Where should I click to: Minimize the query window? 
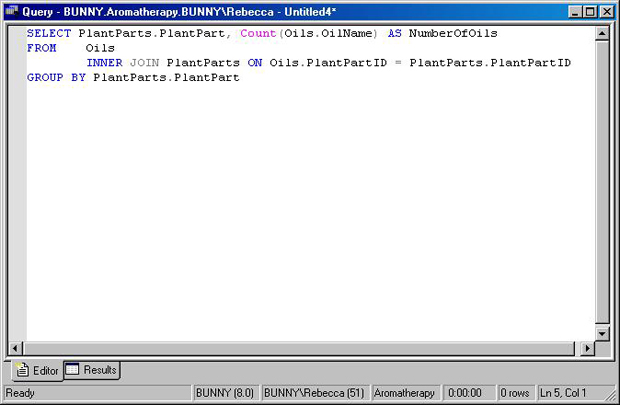[575, 12]
